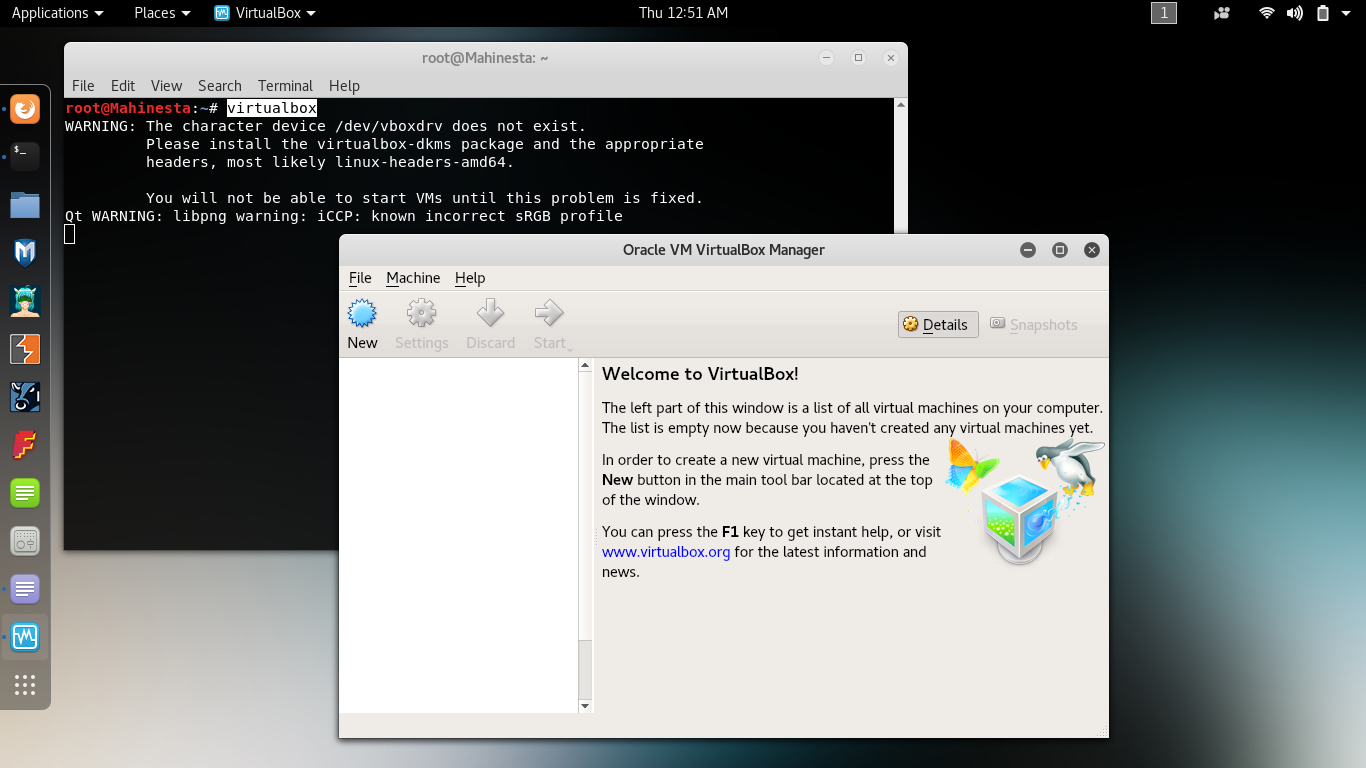Create a new VM with New button
The height and width of the screenshot is (768, 1366).
click(x=362, y=325)
